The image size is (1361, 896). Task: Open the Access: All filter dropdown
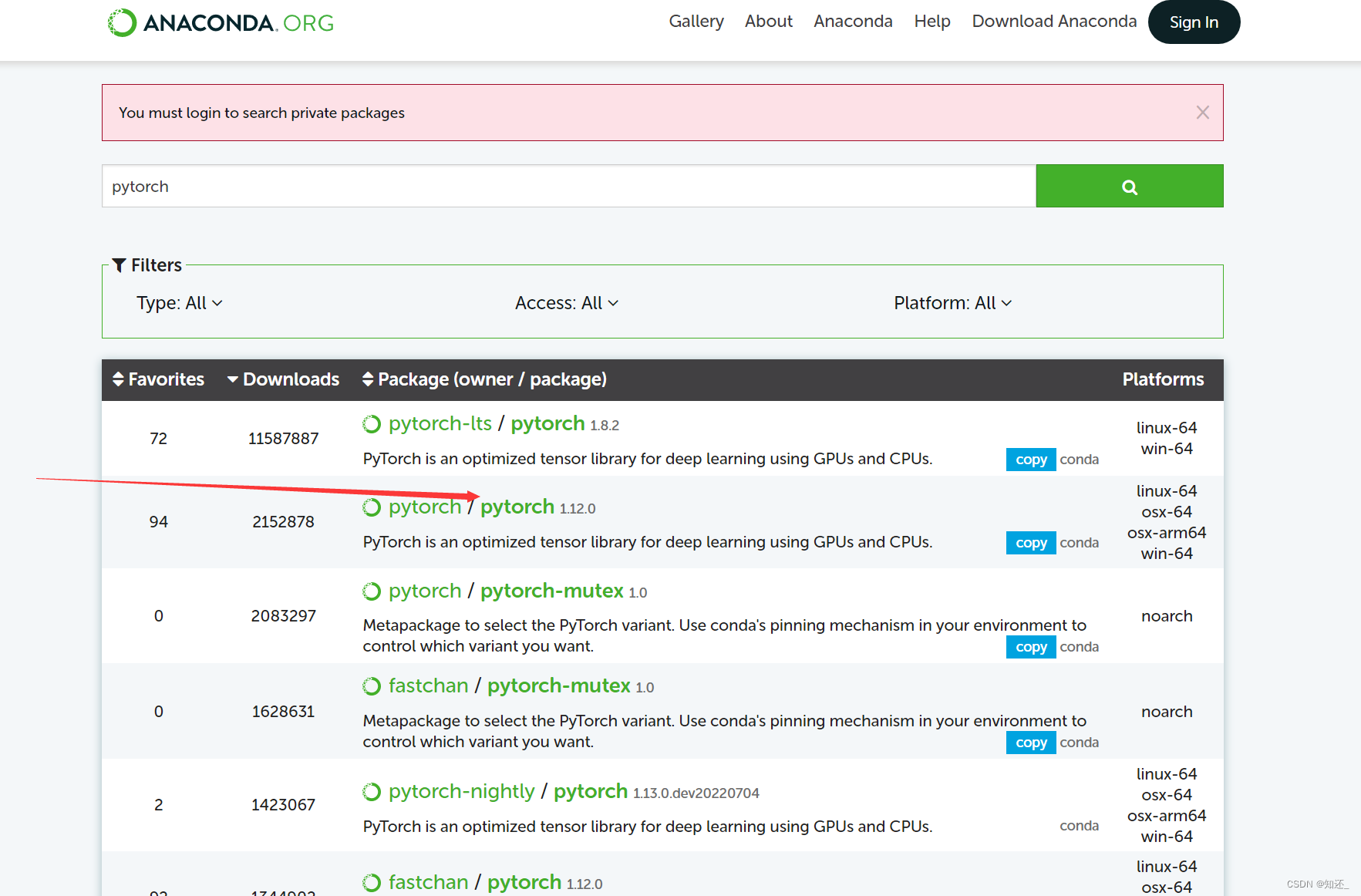coord(567,303)
